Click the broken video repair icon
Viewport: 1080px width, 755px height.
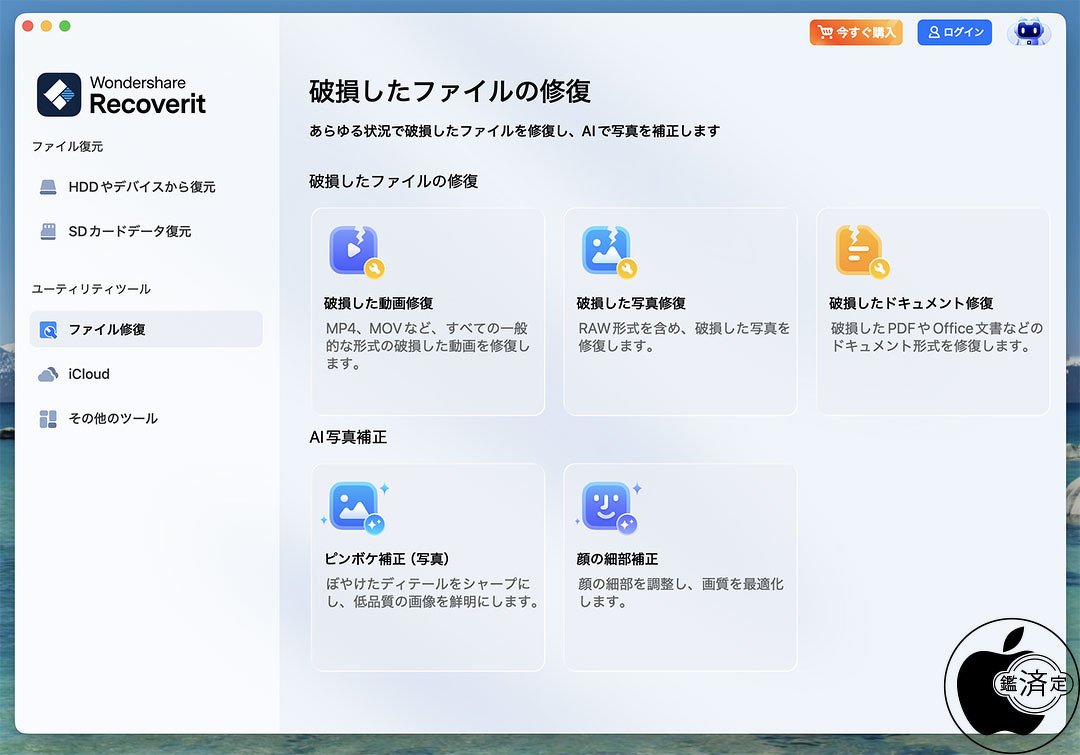pos(355,251)
